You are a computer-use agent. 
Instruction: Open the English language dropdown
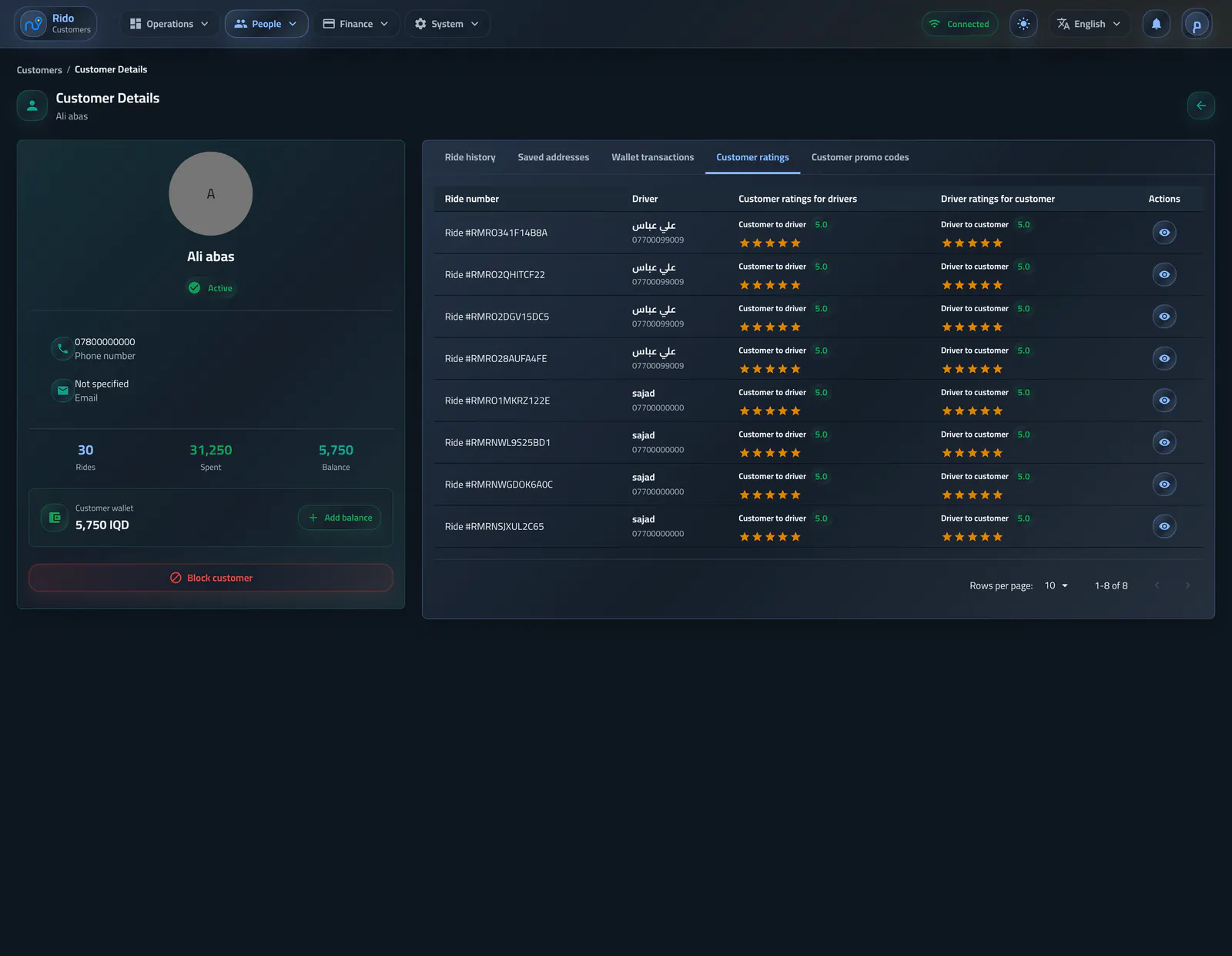click(1089, 24)
